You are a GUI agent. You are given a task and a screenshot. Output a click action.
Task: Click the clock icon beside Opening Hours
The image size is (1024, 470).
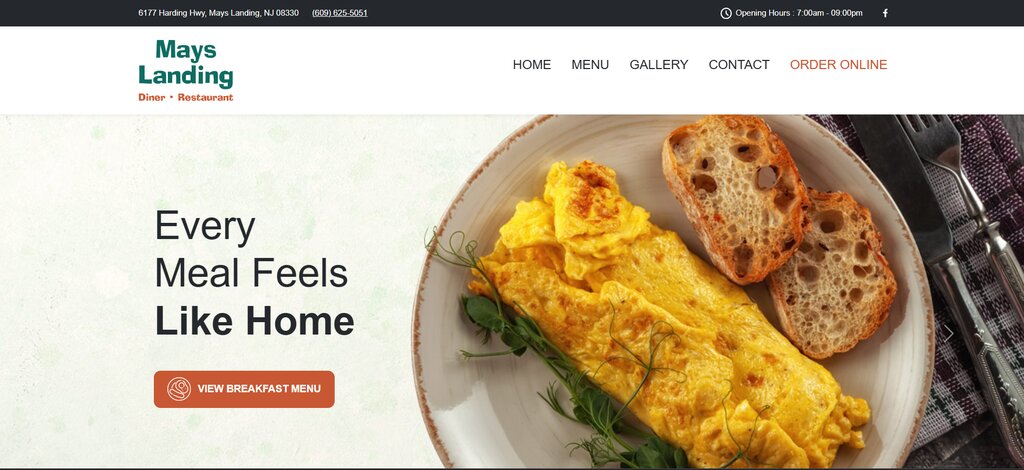pyautogui.click(x=726, y=13)
